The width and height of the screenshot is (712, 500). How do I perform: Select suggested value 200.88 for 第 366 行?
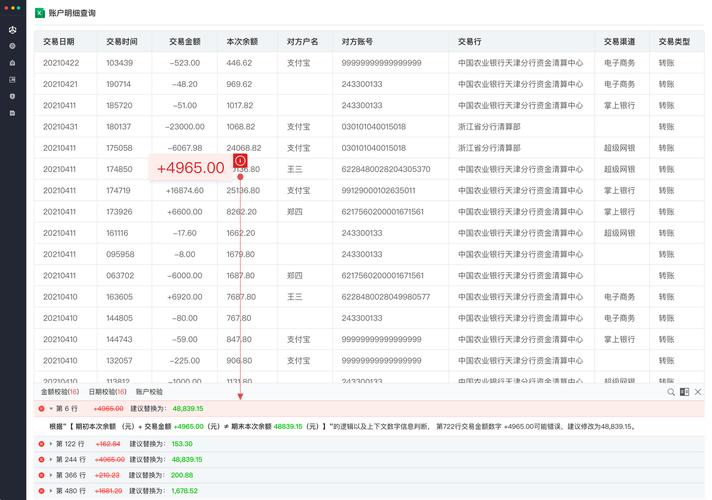(x=182, y=475)
